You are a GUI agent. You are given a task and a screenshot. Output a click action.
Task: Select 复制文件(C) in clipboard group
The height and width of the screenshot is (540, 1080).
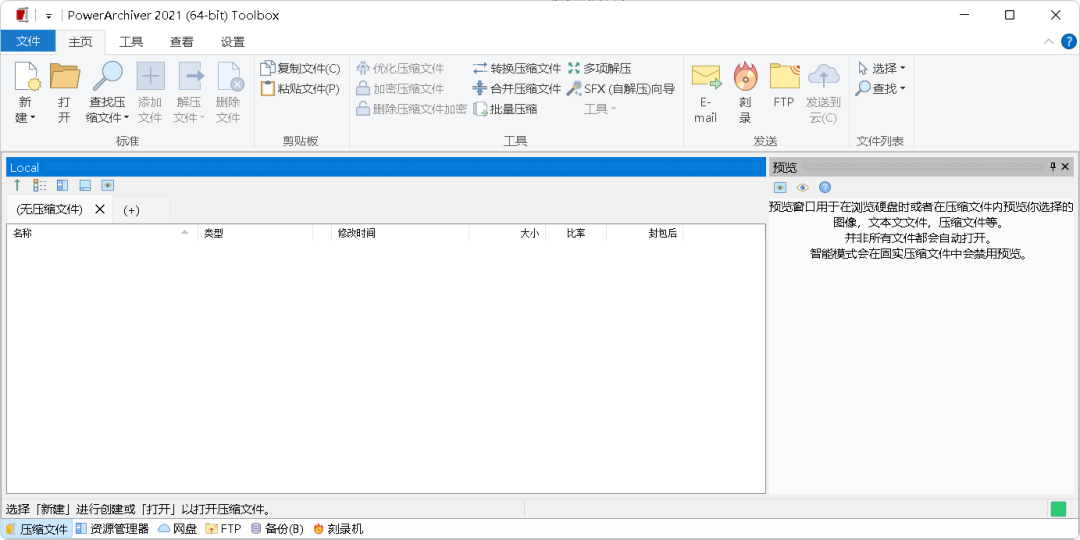pyautogui.click(x=300, y=68)
